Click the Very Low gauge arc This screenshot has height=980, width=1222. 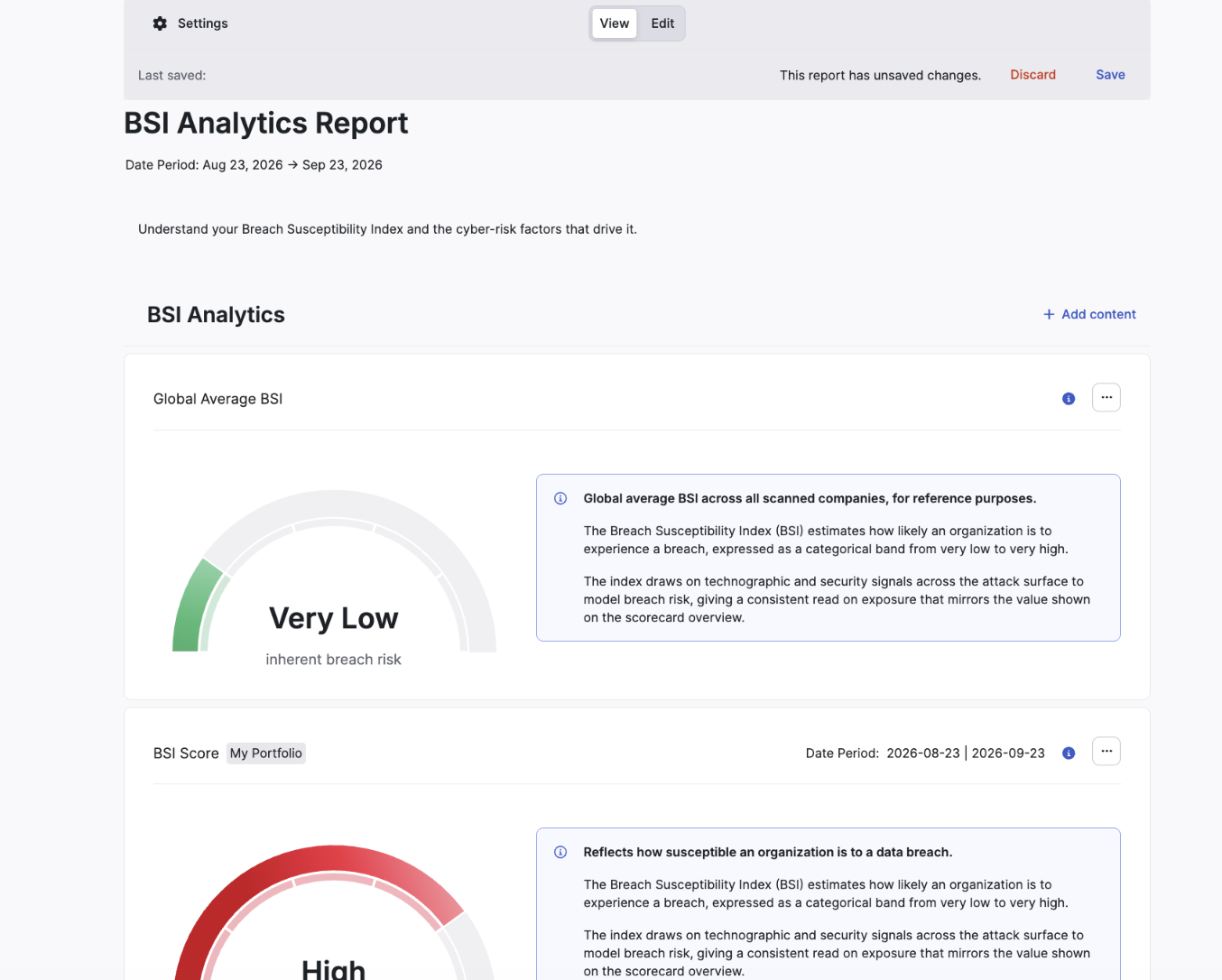point(198,605)
